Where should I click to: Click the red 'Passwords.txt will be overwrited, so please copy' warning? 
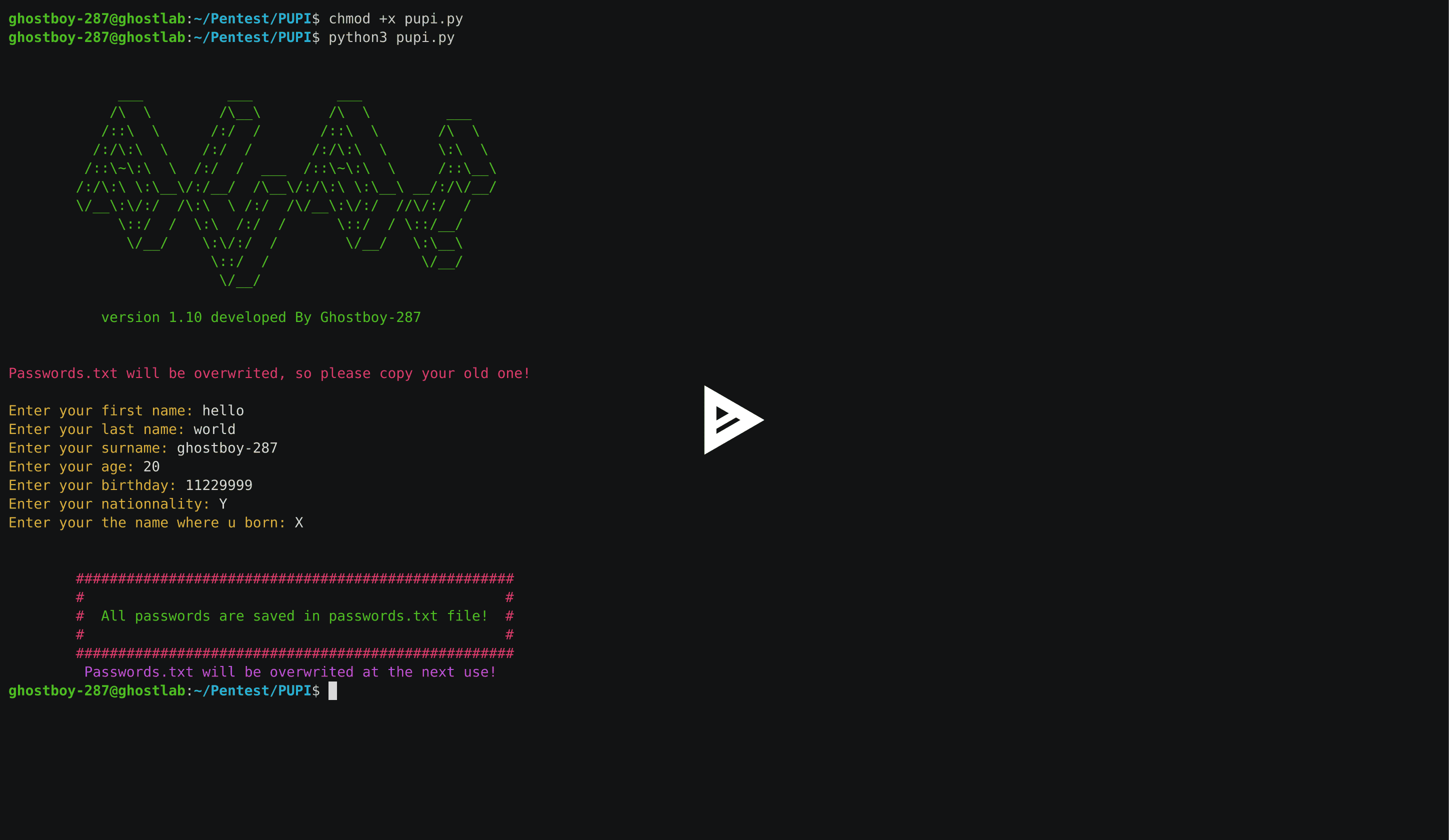coord(269,373)
